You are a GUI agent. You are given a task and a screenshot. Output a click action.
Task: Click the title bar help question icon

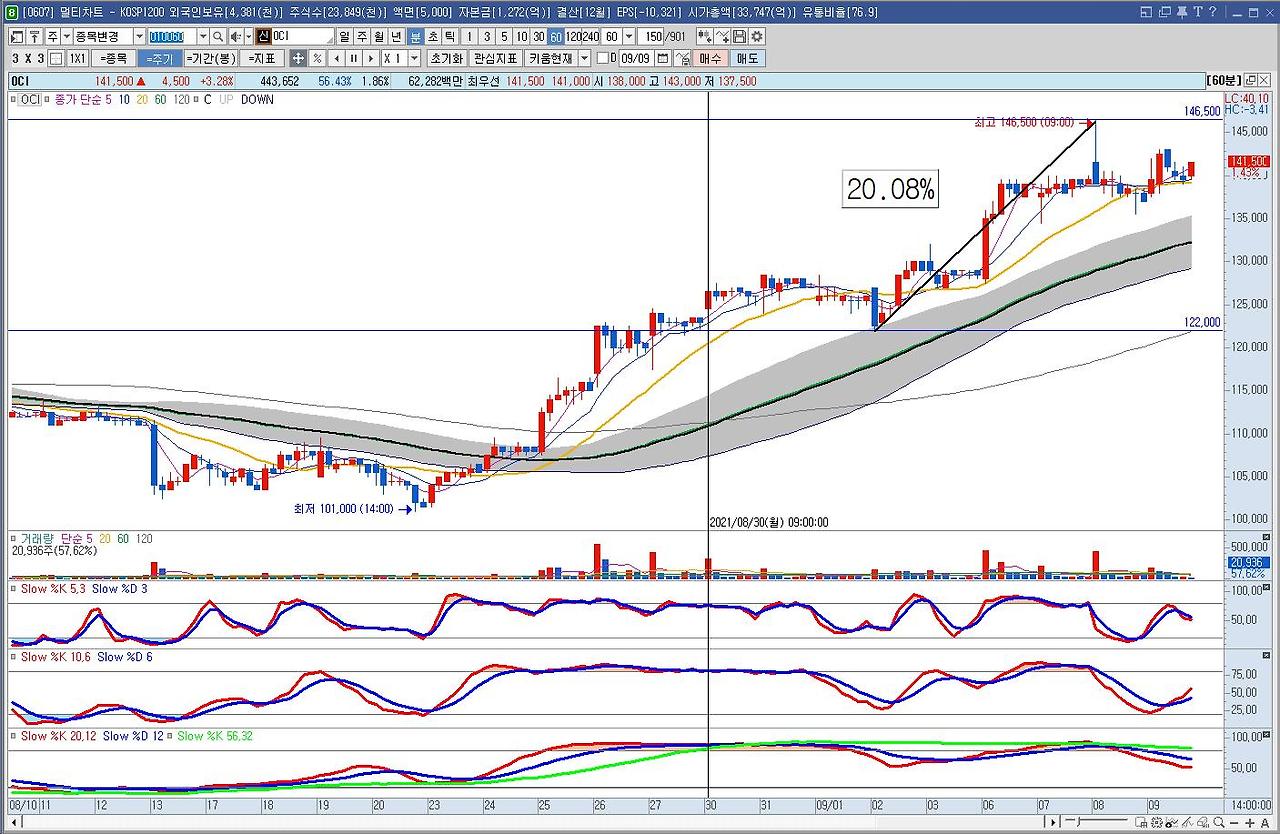pos(1212,12)
